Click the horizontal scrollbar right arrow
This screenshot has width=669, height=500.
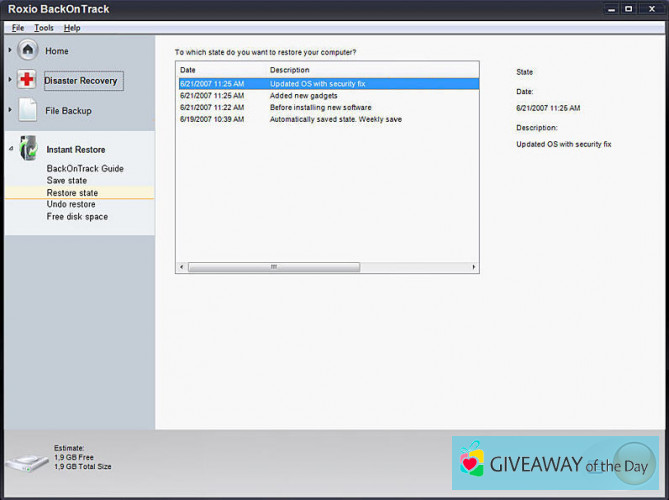pos(474,267)
